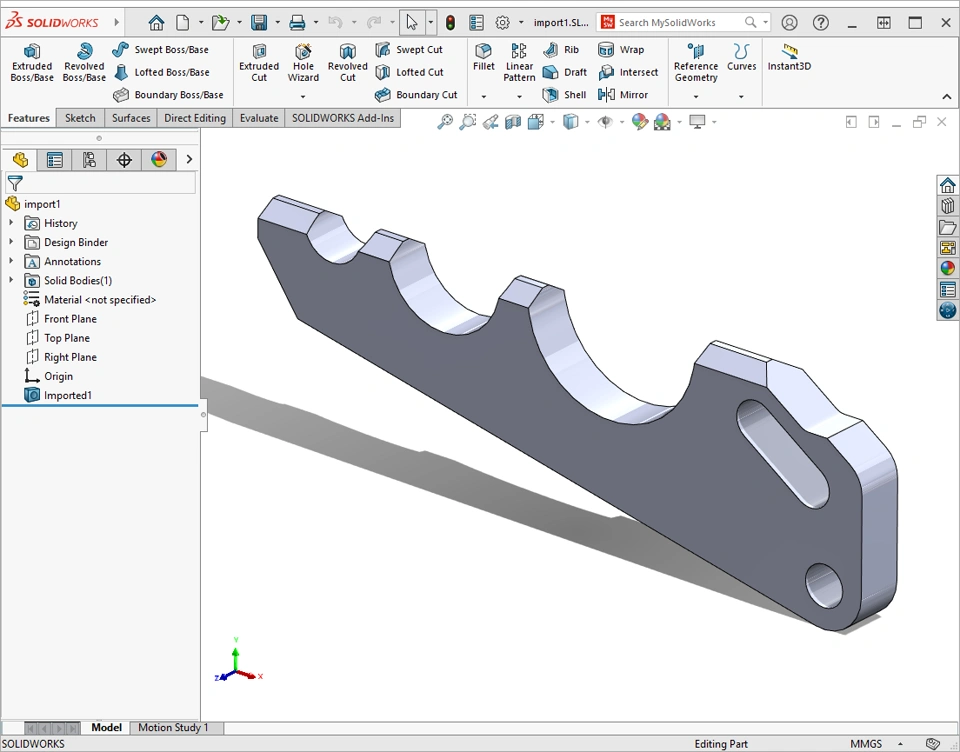
Task: Switch to the Sketch tab
Action: [80, 118]
